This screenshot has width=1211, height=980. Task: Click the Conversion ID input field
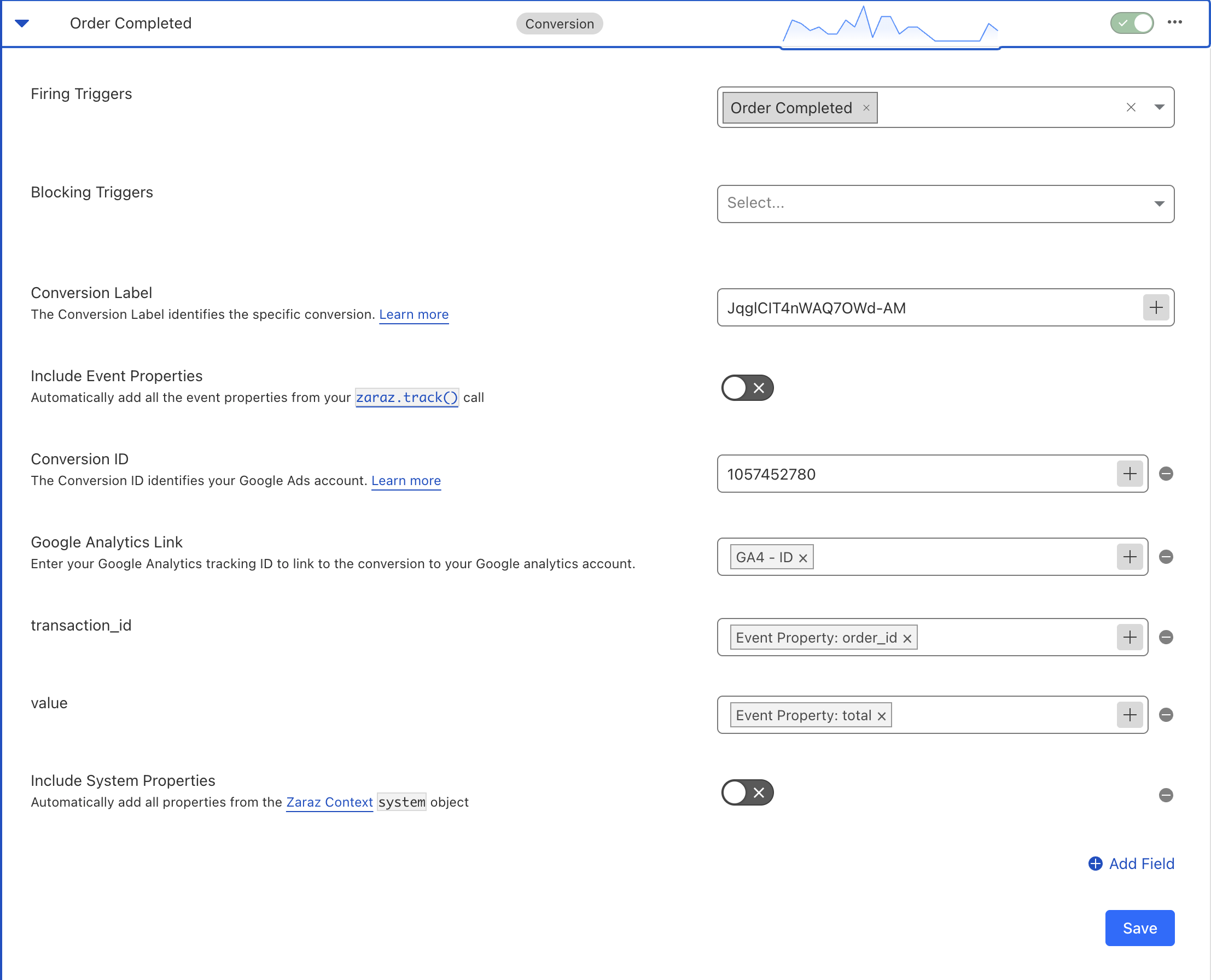click(915, 474)
